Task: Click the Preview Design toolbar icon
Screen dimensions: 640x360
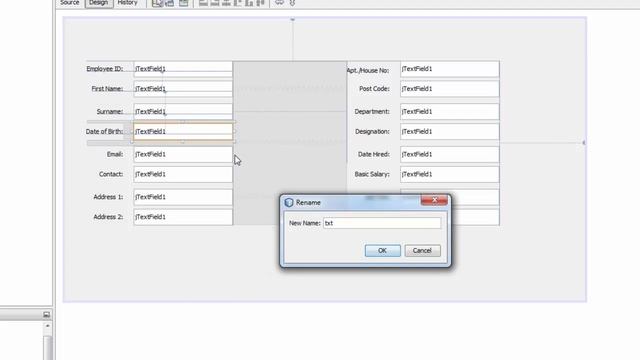Action: click(x=184, y=3)
